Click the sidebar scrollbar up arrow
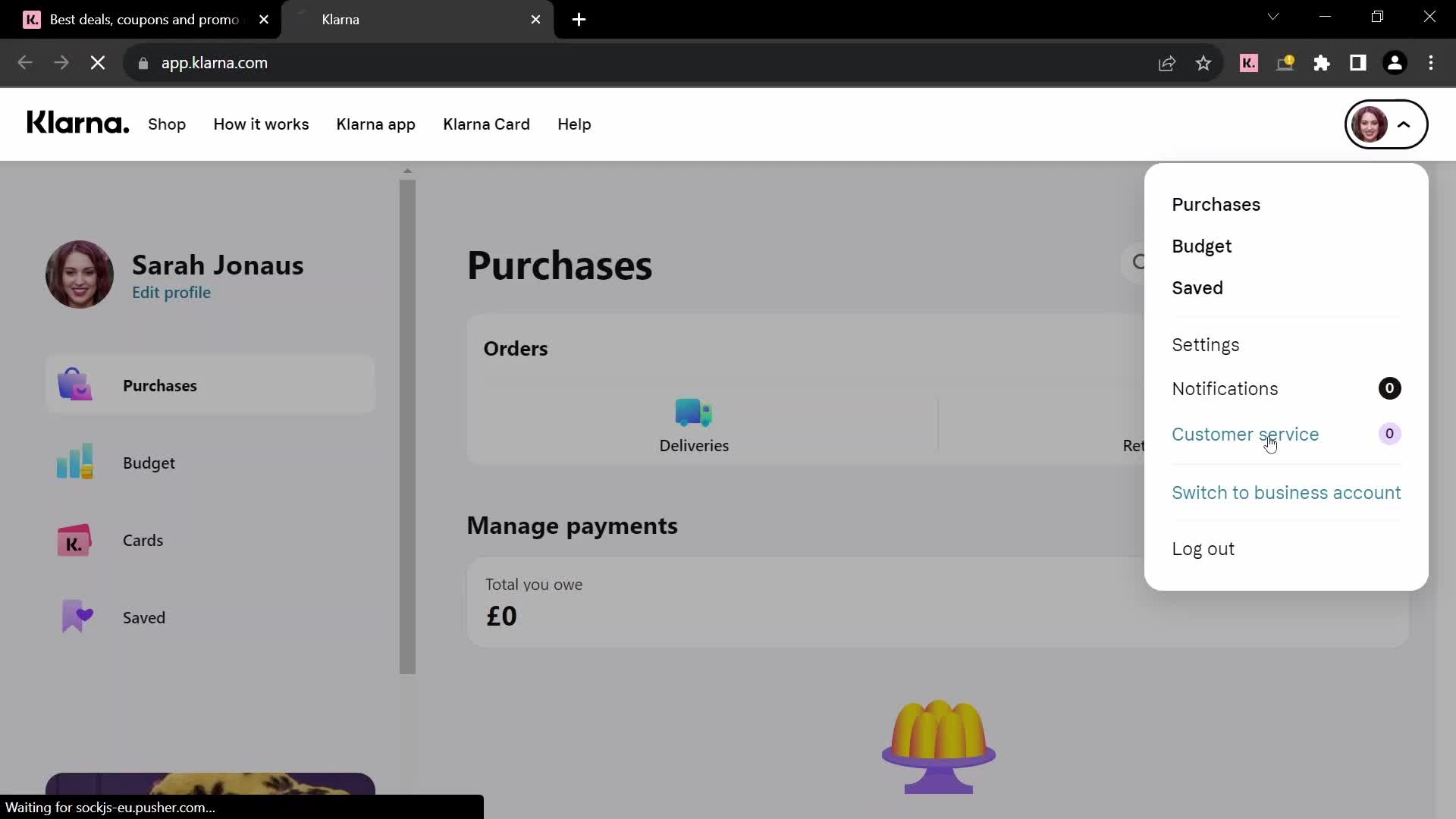 (407, 171)
